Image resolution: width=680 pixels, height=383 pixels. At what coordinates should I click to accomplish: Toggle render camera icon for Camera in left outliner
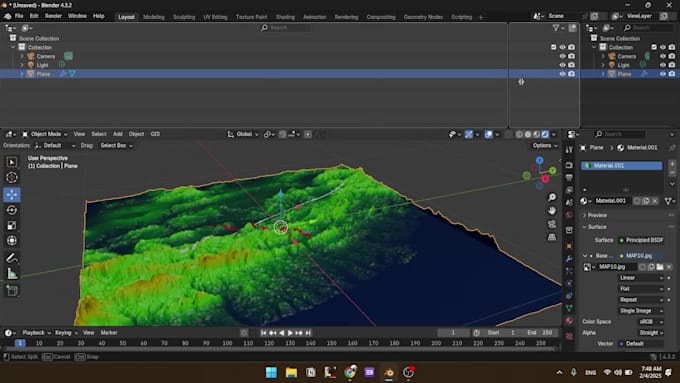click(572, 56)
